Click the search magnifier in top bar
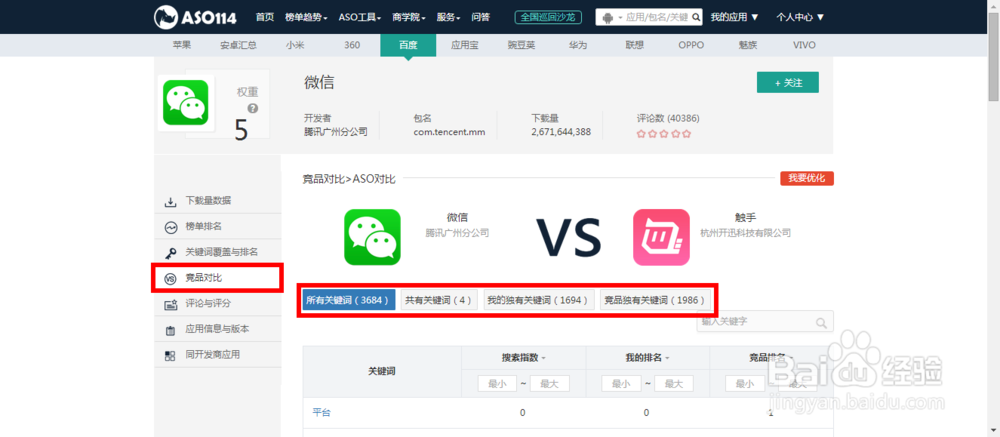This screenshot has height=437, width=1000. 696,17
